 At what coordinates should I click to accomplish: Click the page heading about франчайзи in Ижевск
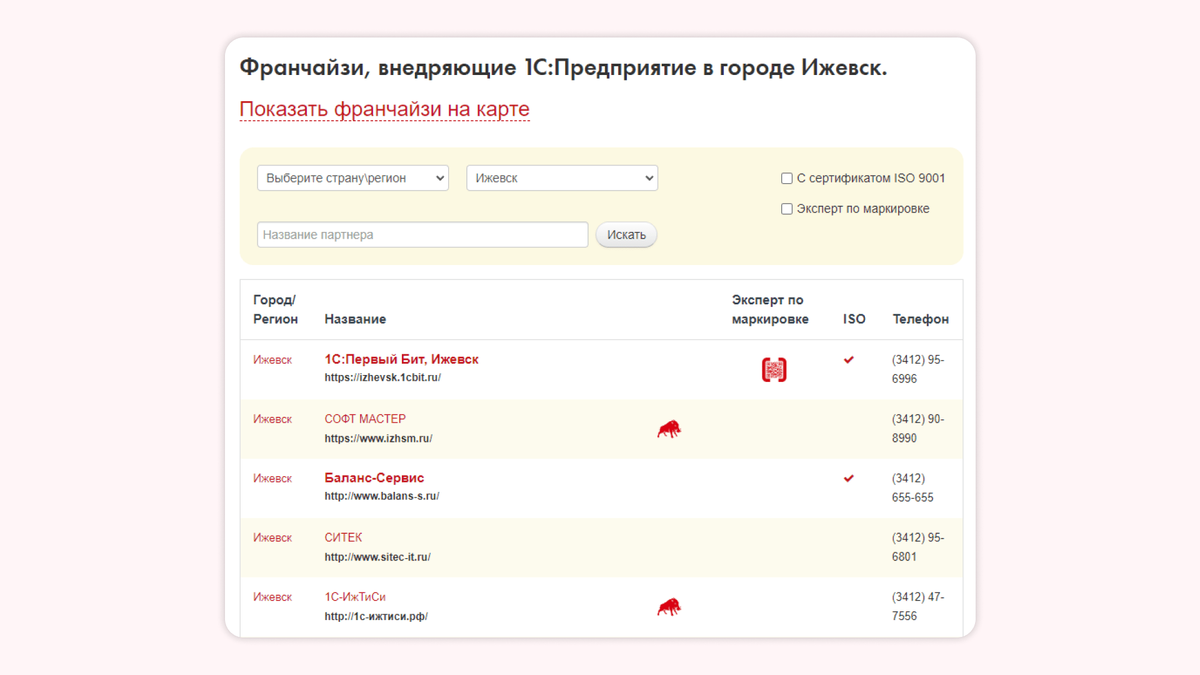pos(563,68)
